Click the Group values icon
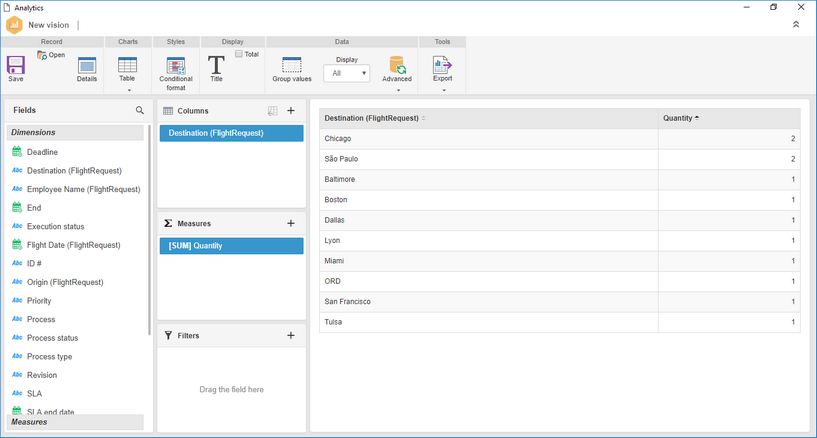The height and width of the screenshot is (438, 817). point(292,65)
